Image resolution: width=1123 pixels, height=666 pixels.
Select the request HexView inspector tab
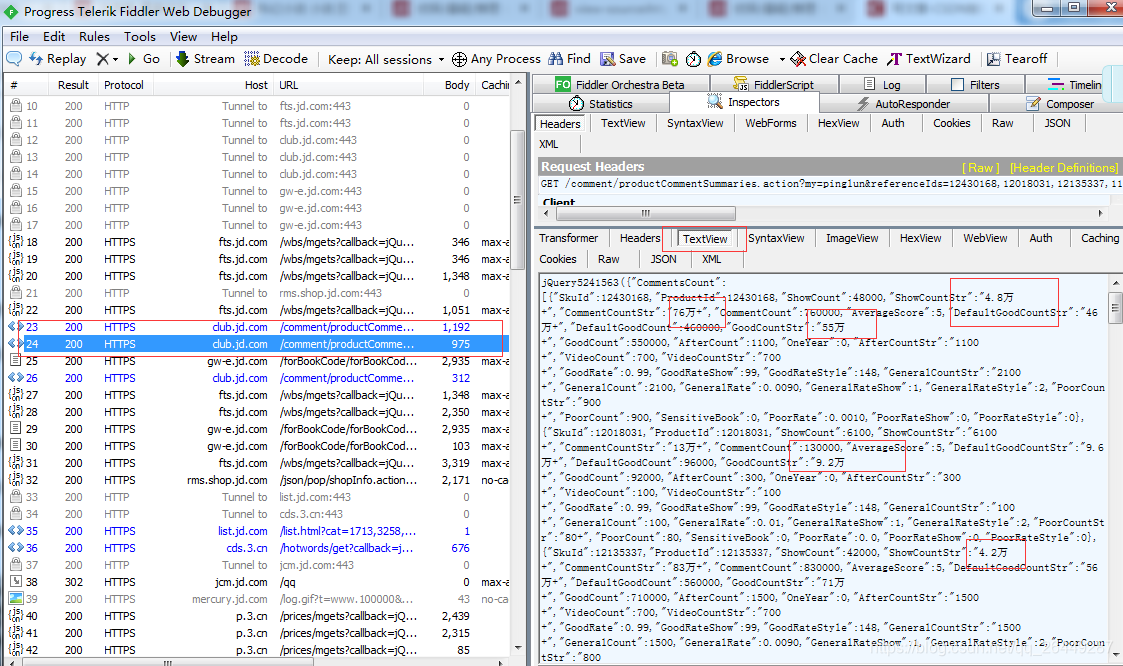[839, 123]
